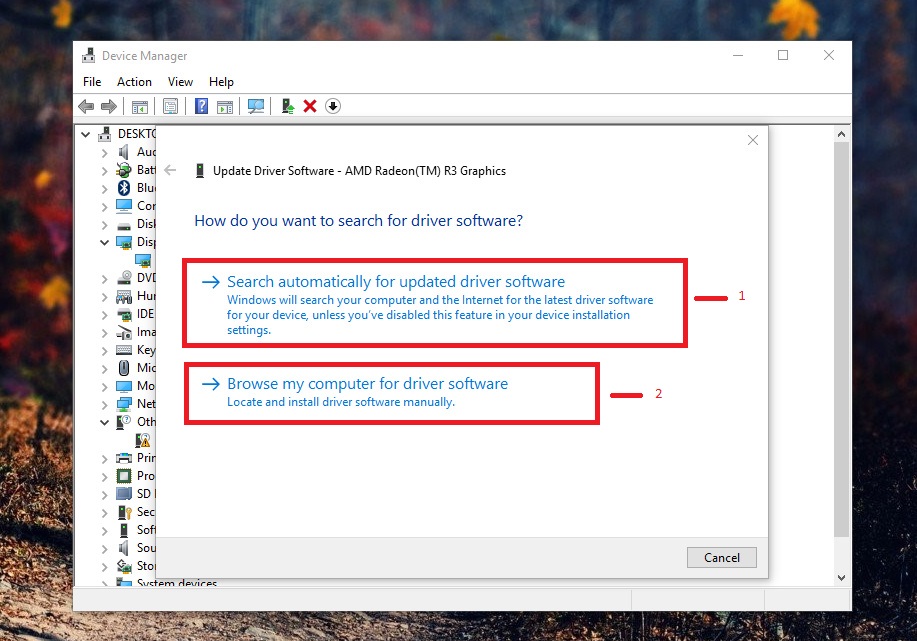The height and width of the screenshot is (641, 917).
Task: Expand the Disk drives chevron
Action: (105, 225)
